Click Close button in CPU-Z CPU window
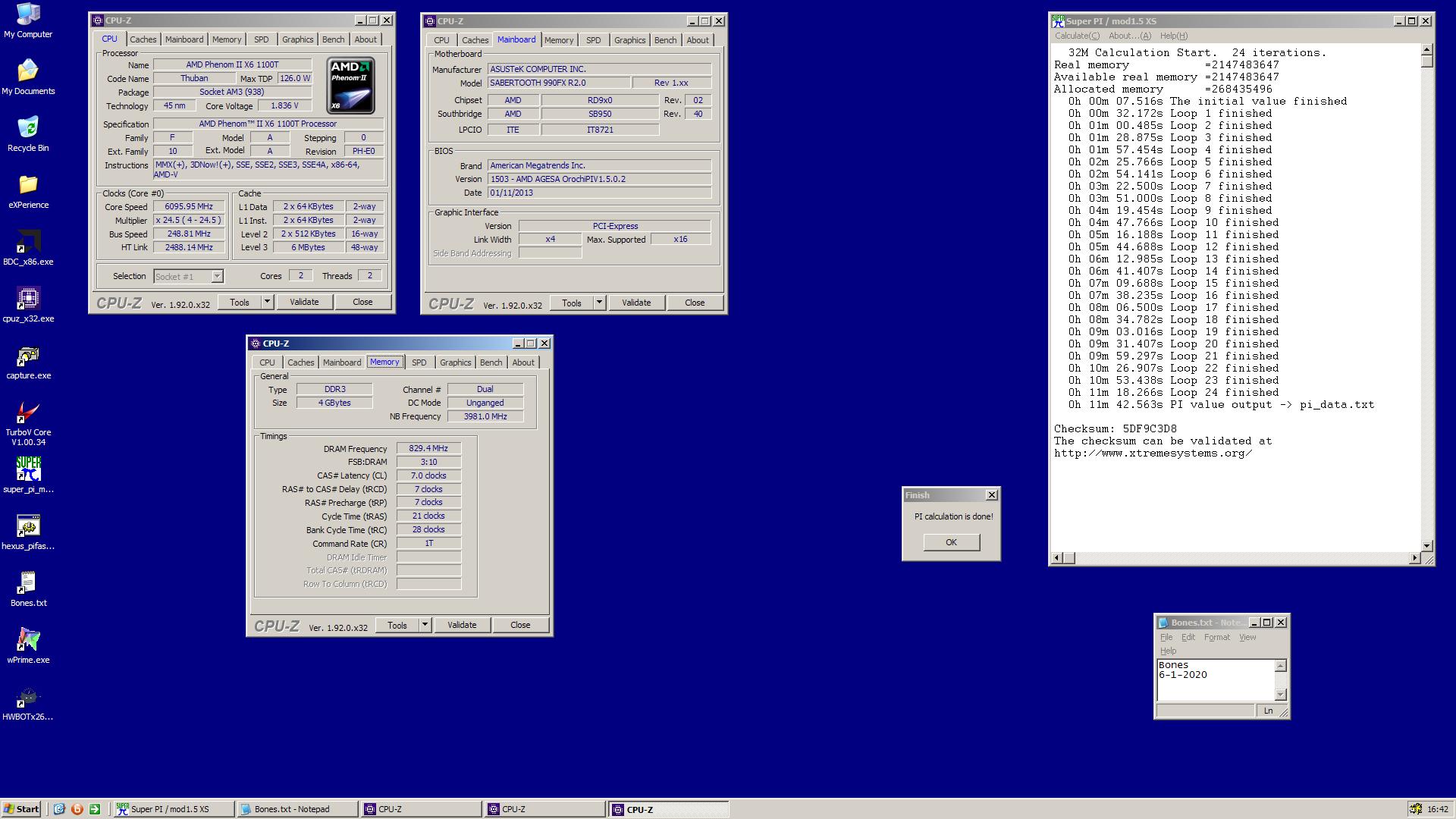The image size is (1456, 819). tap(362, 302)
